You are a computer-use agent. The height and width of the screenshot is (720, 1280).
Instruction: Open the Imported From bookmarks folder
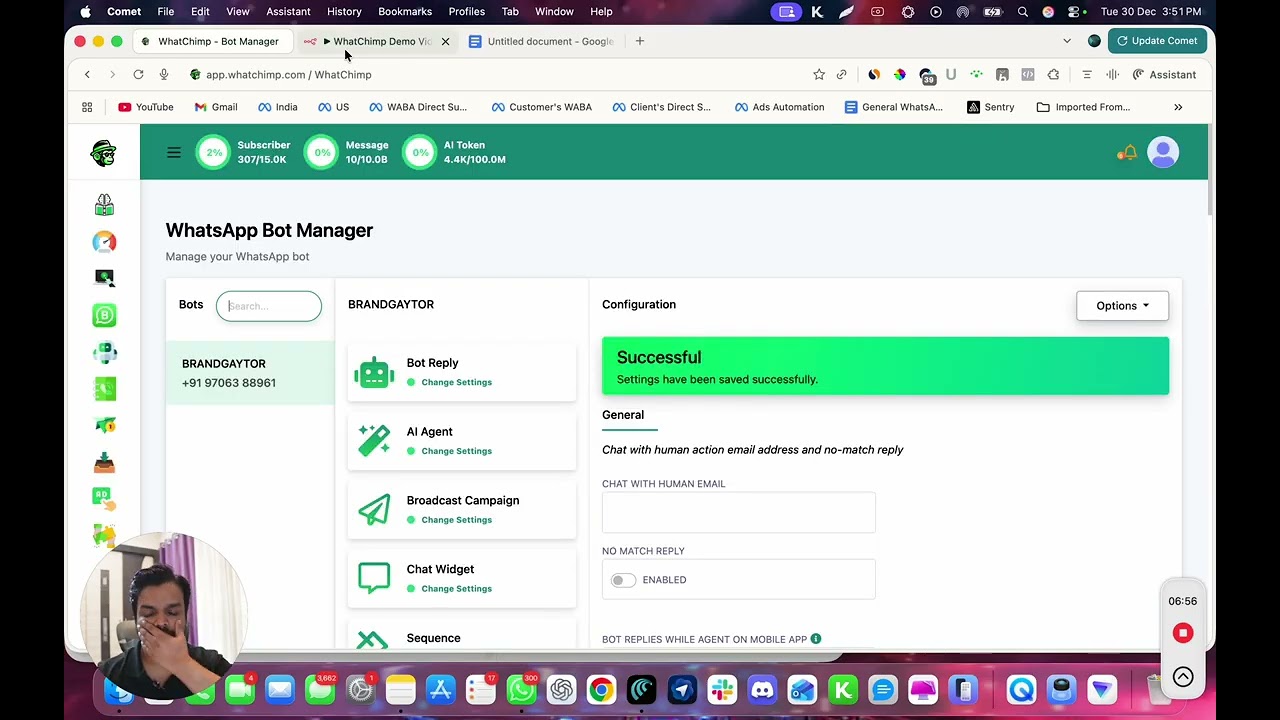[1083, 107]
